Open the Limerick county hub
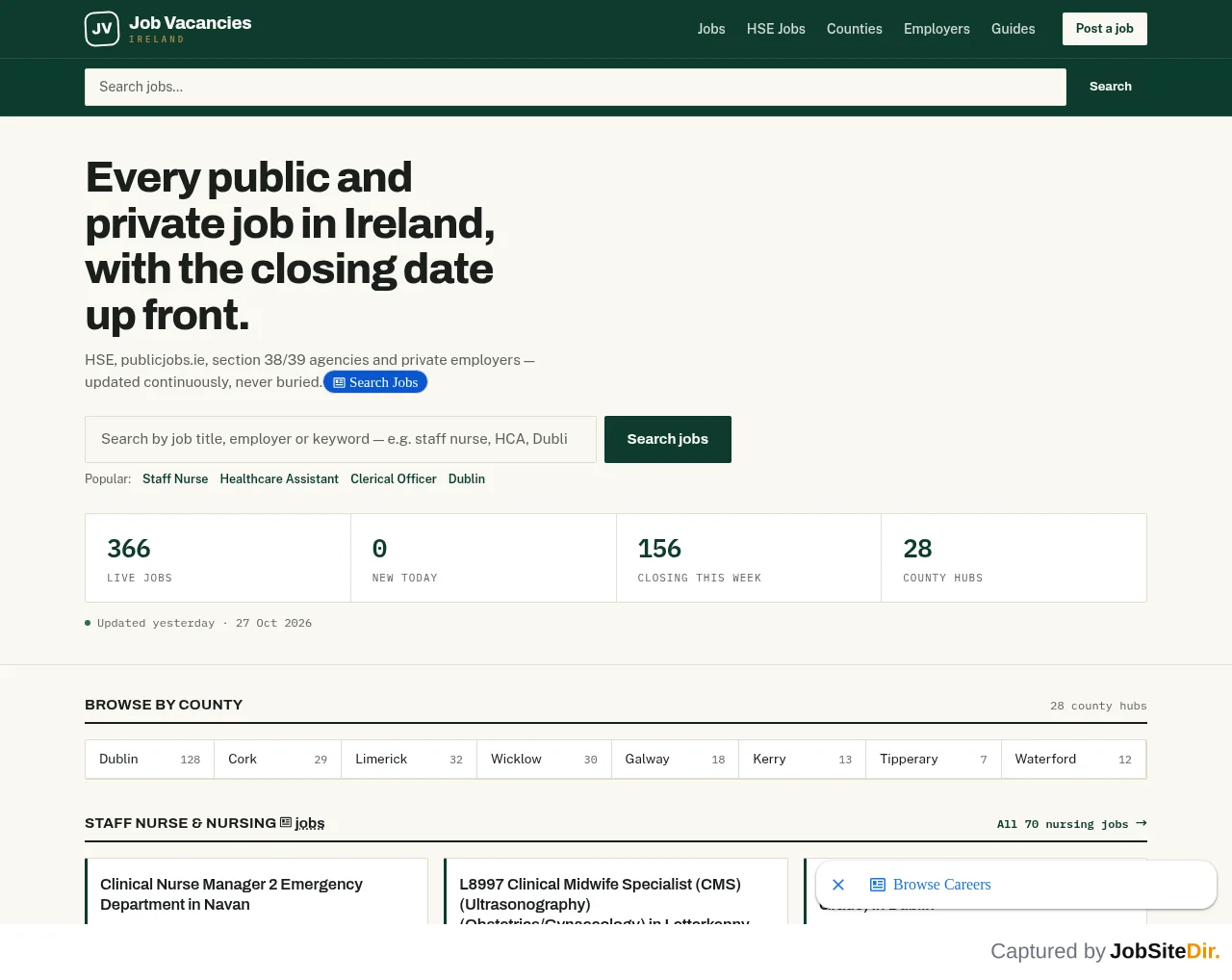Screen dimensions: 1232x980 [409, 760]
